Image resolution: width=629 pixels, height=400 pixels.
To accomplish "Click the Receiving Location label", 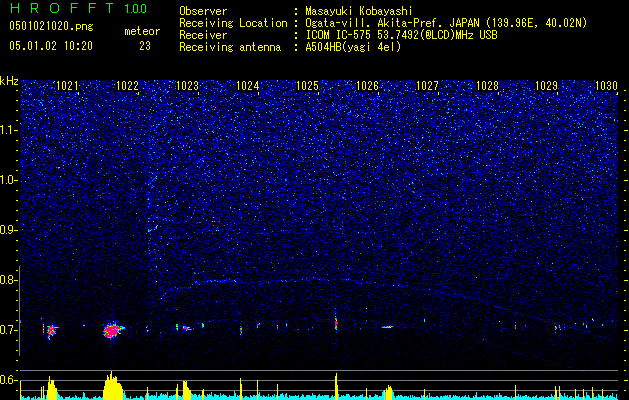I will click(233, 23).
